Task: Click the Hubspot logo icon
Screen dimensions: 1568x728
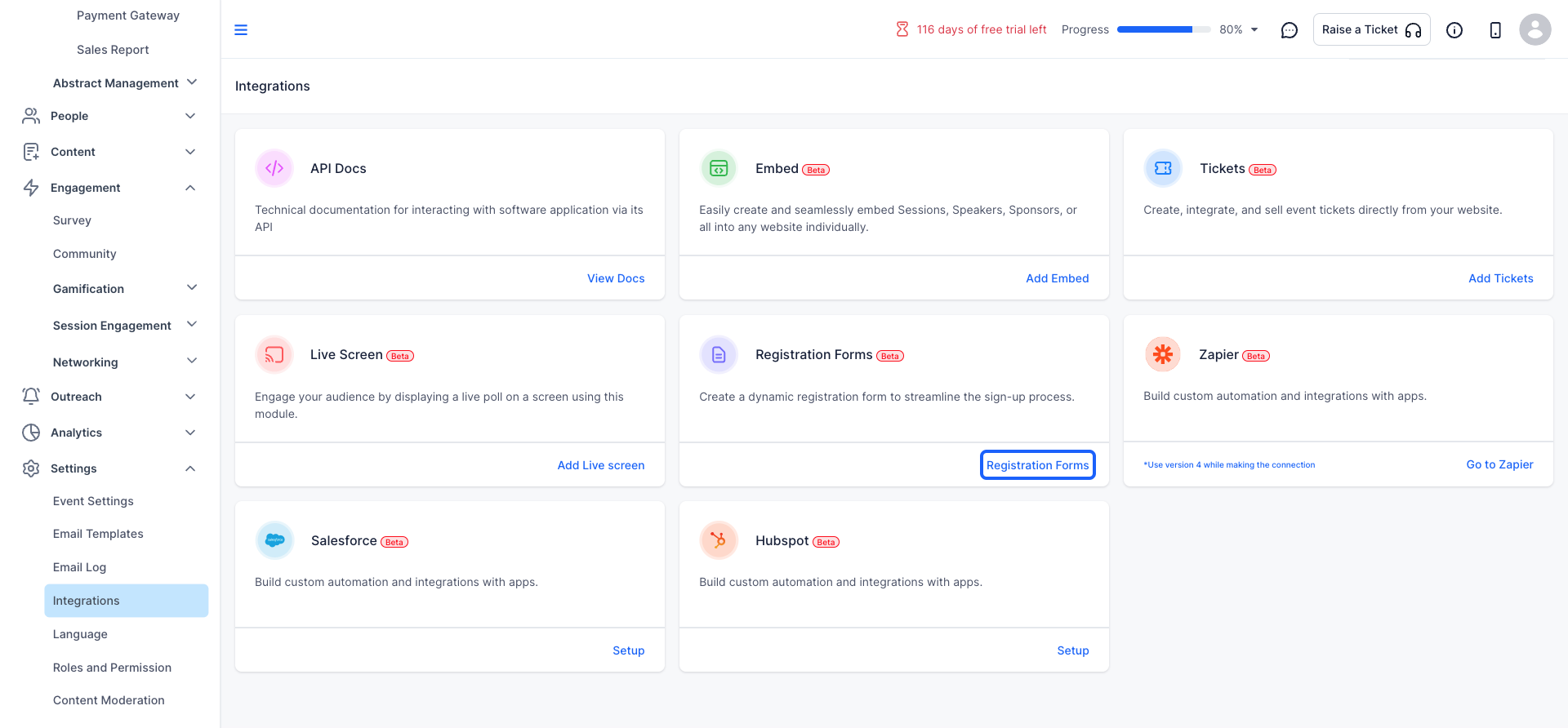Action: 719,540
